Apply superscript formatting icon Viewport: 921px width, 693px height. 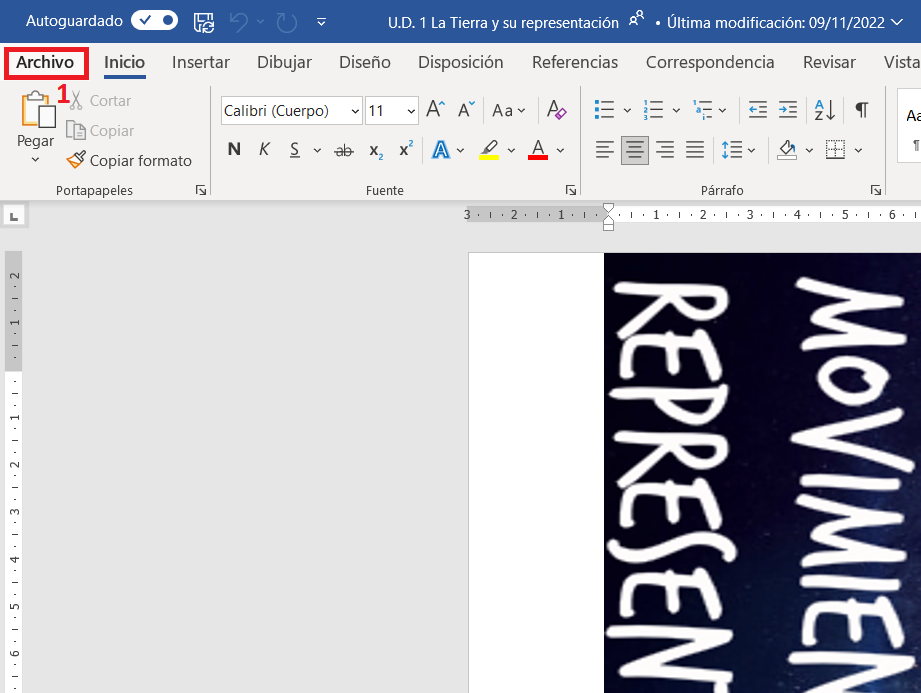coord(405,150)
